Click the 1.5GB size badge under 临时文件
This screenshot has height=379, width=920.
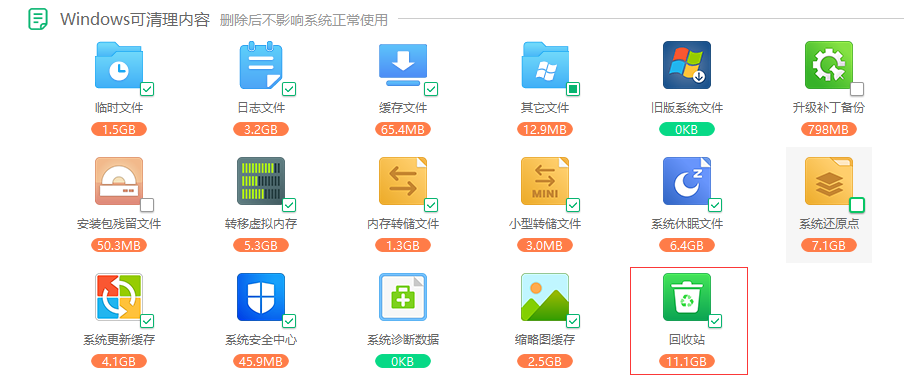click(119, 129)
